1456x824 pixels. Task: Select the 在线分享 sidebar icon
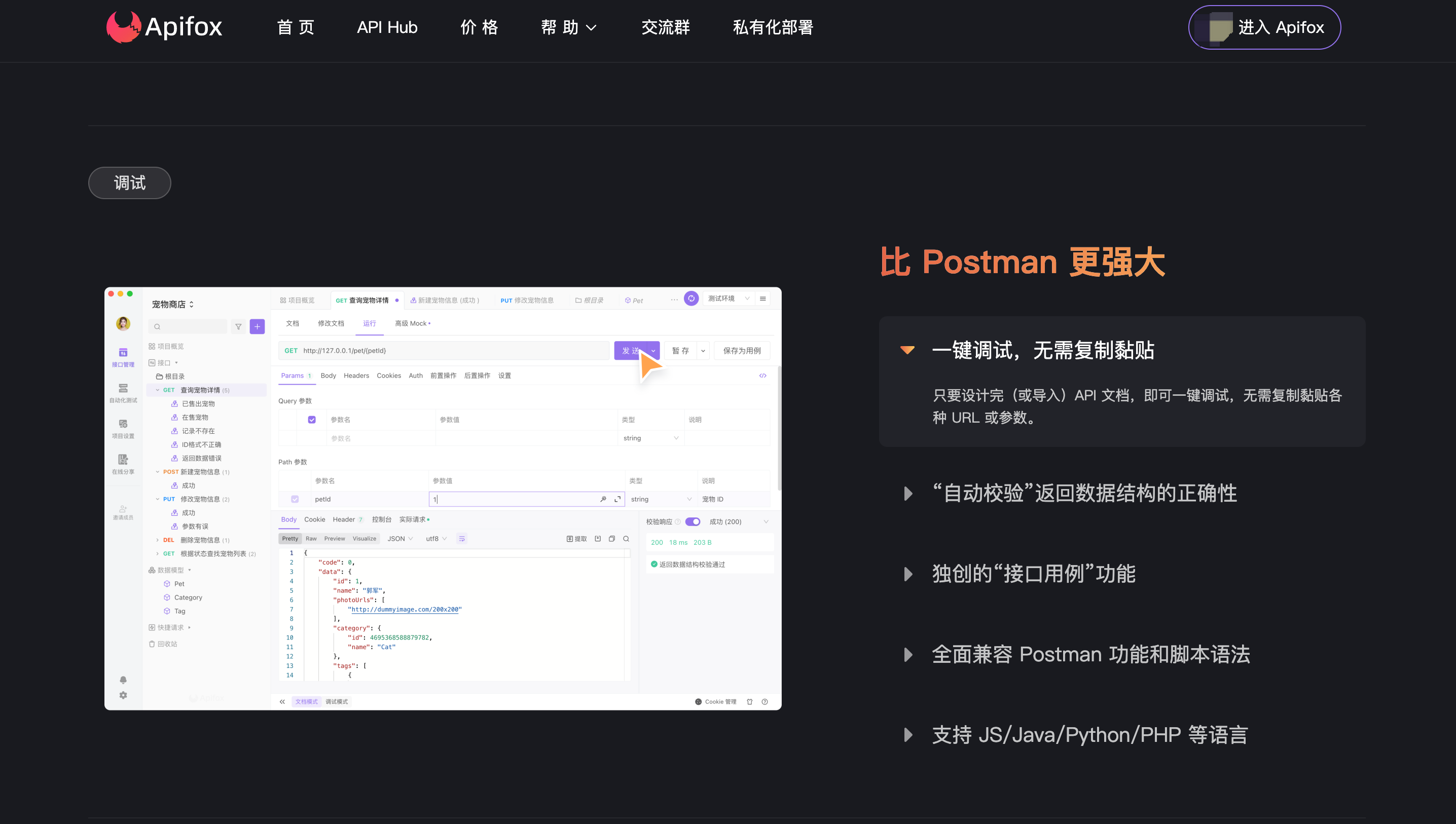pos(123,464)
